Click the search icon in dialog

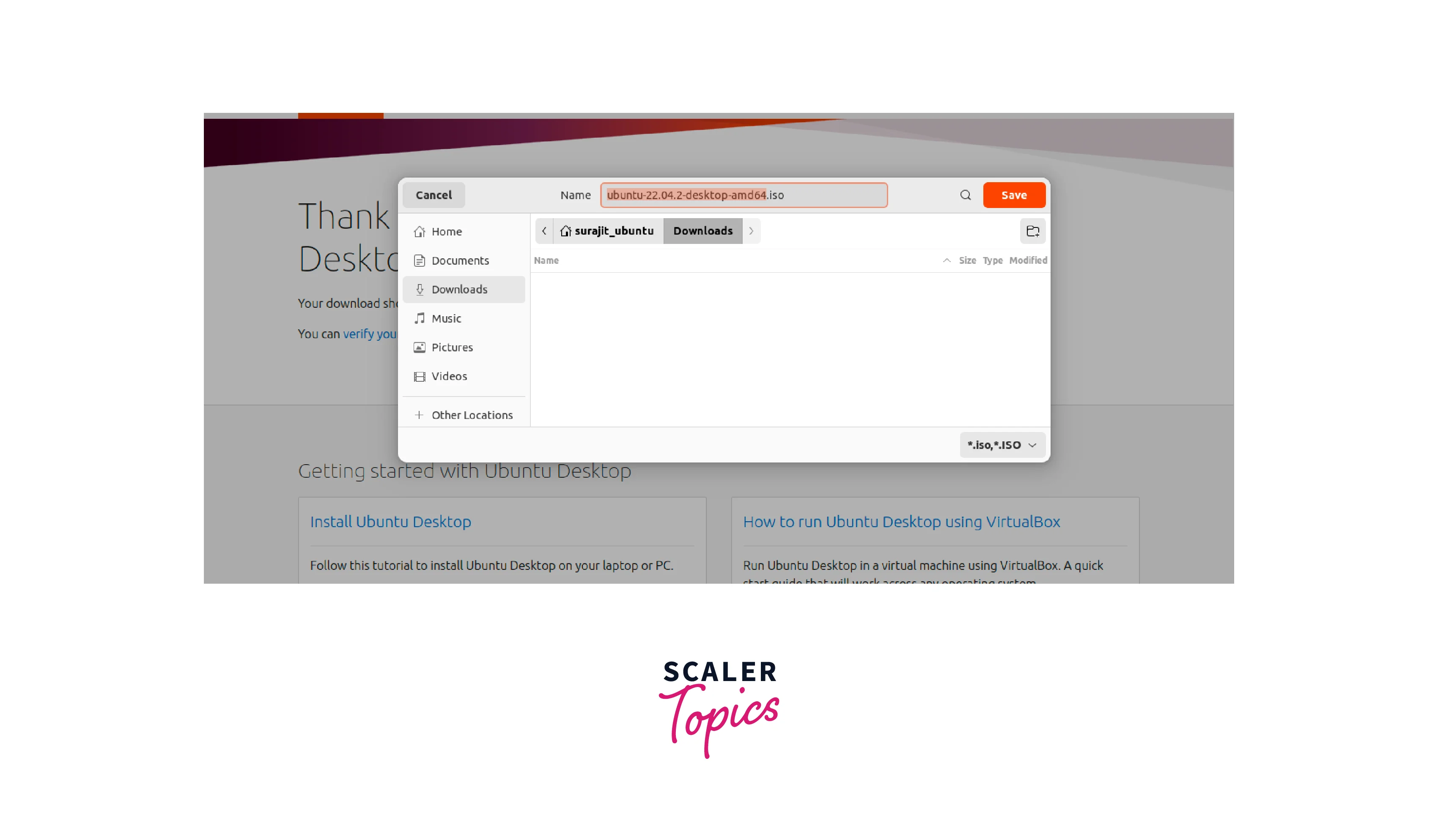coord(965,194)
